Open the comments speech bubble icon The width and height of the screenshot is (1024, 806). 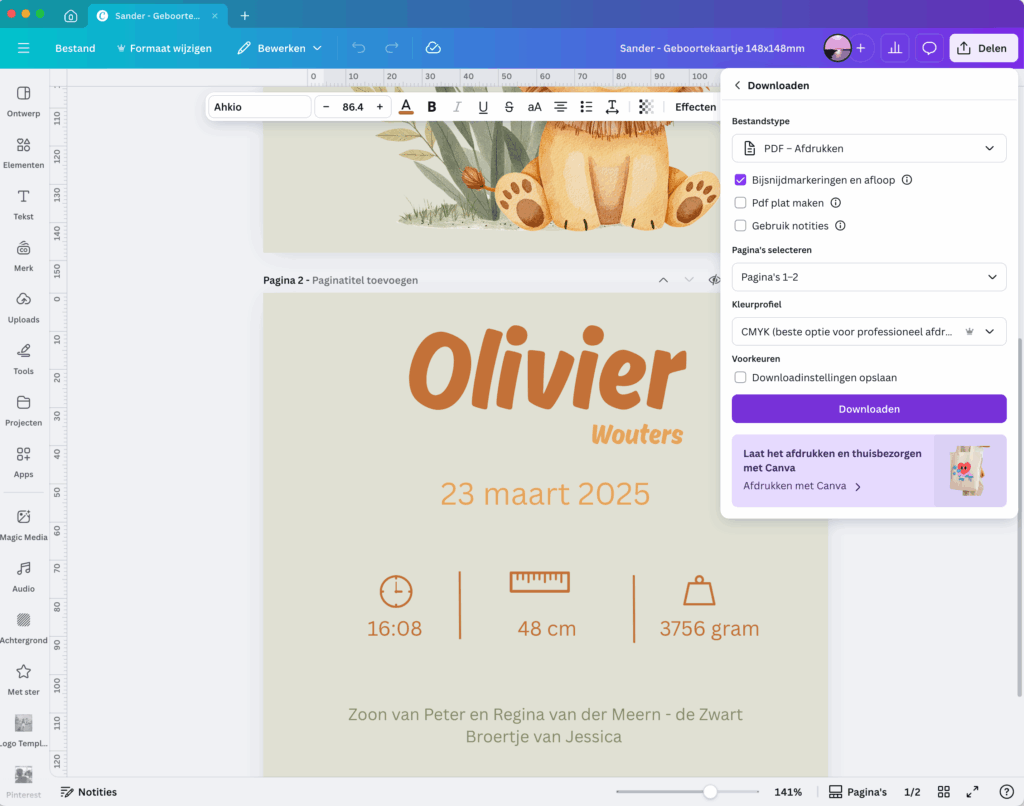coord(929,48)
